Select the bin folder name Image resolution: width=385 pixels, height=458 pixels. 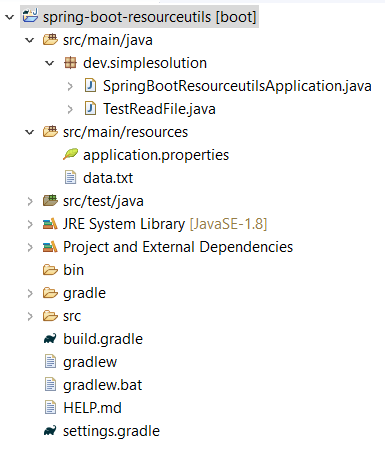tap(73, 270)
